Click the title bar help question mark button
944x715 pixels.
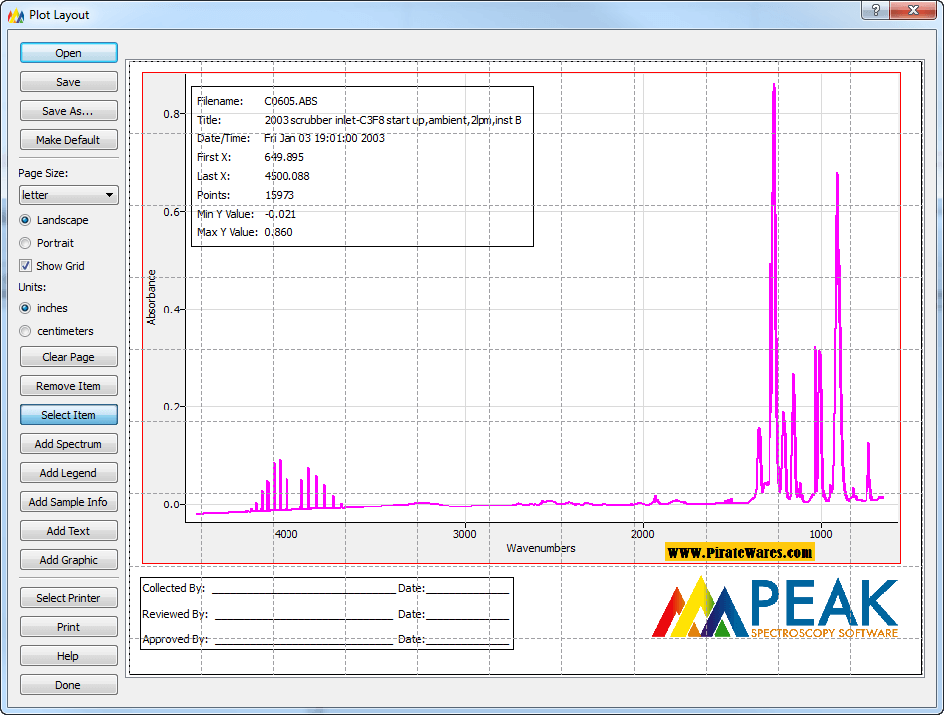(876, 10)
